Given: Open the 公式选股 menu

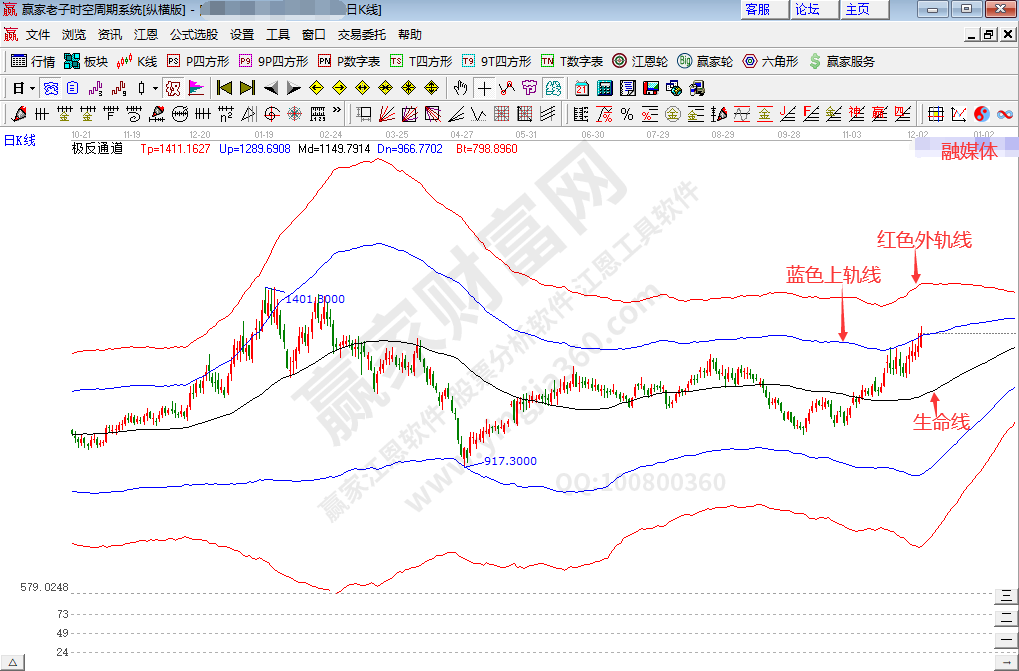Looking at the screenshot, I should click(x=193, y=34).
